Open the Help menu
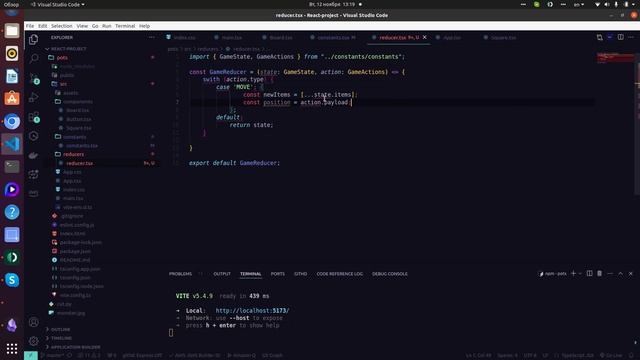 tap(144, 26)
